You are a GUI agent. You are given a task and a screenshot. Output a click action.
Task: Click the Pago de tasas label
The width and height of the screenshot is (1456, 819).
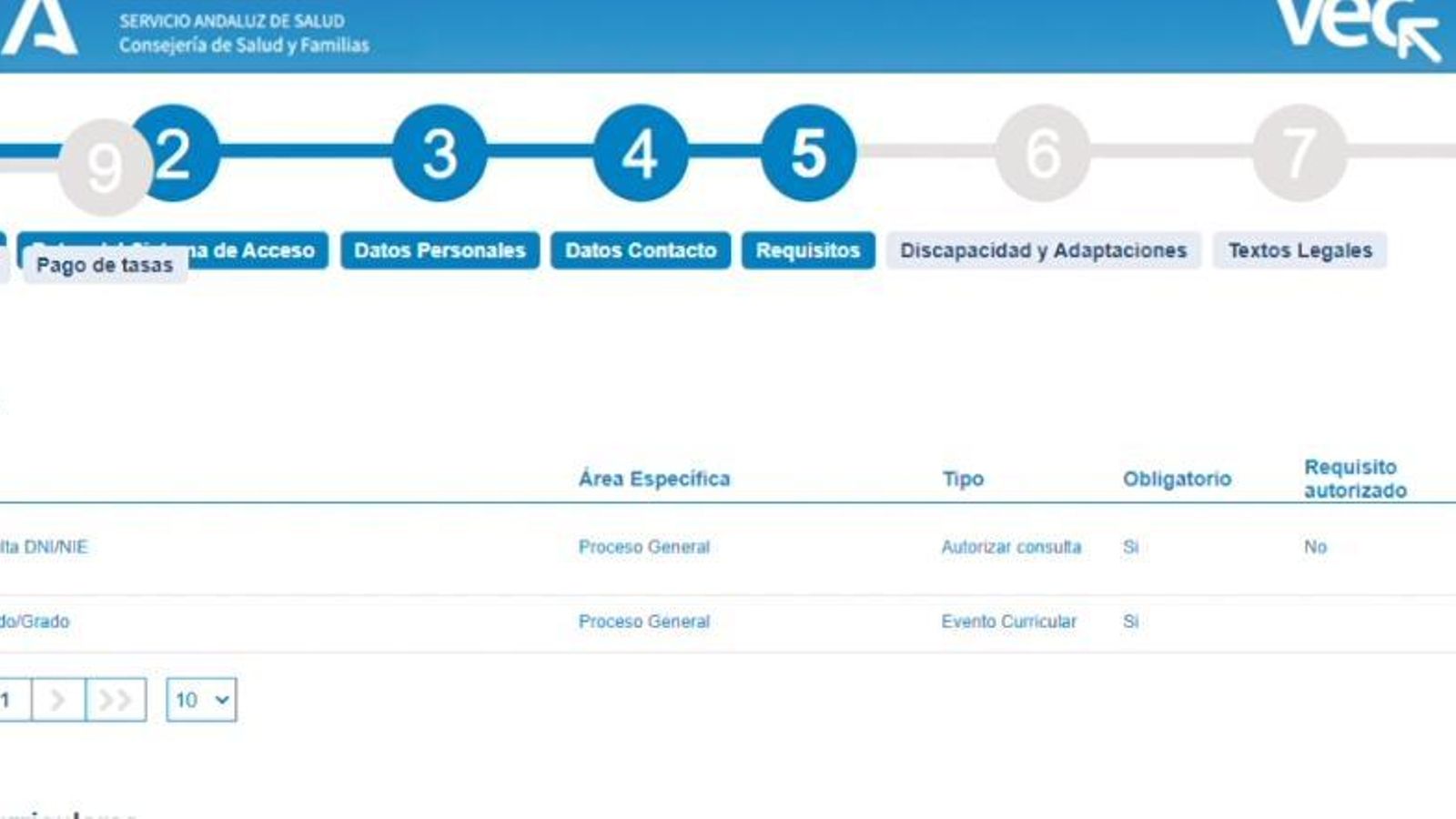(105, 265)
